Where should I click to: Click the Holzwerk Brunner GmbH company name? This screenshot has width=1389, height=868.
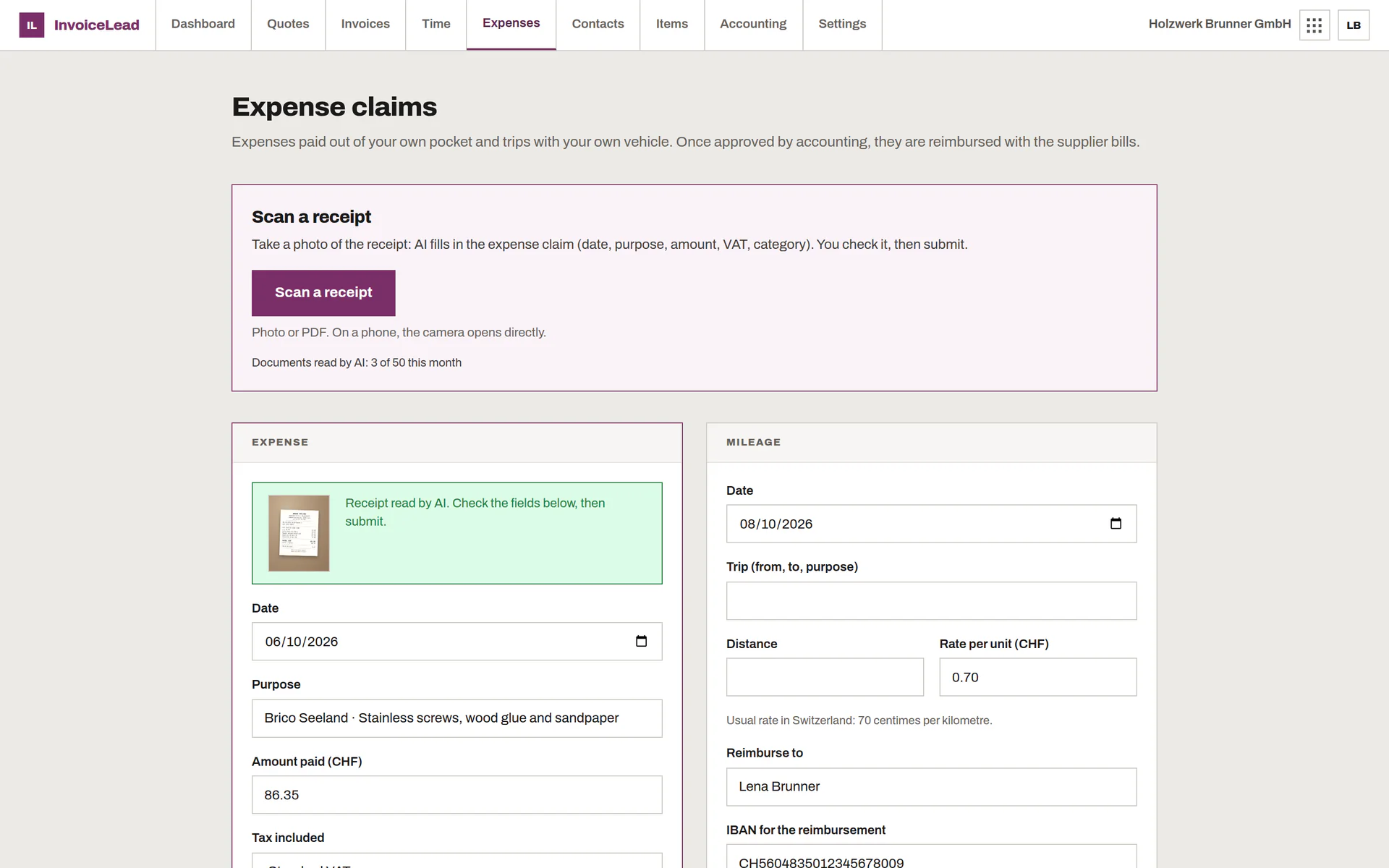(1220, 24)
